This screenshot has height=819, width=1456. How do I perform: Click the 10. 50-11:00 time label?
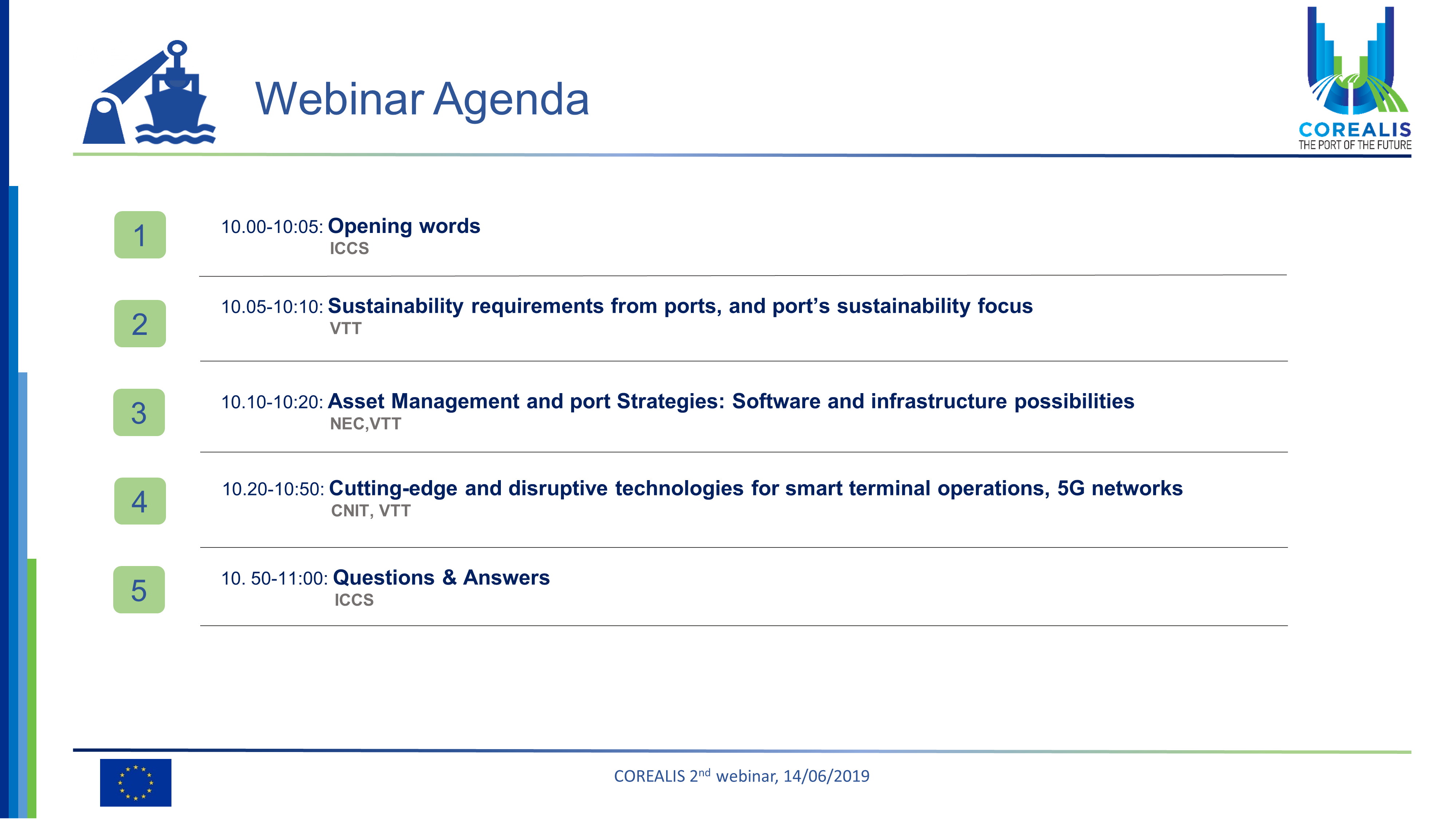coord(275,579)
